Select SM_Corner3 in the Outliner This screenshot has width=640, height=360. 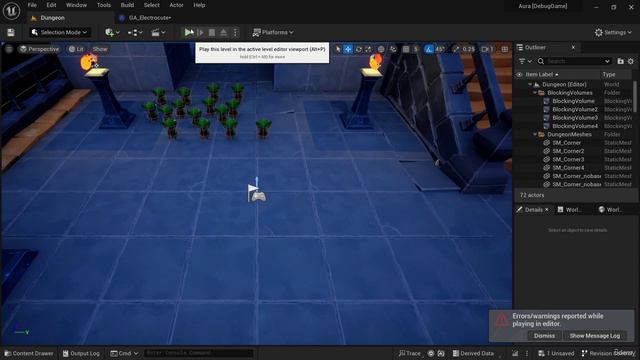(568, 159)
